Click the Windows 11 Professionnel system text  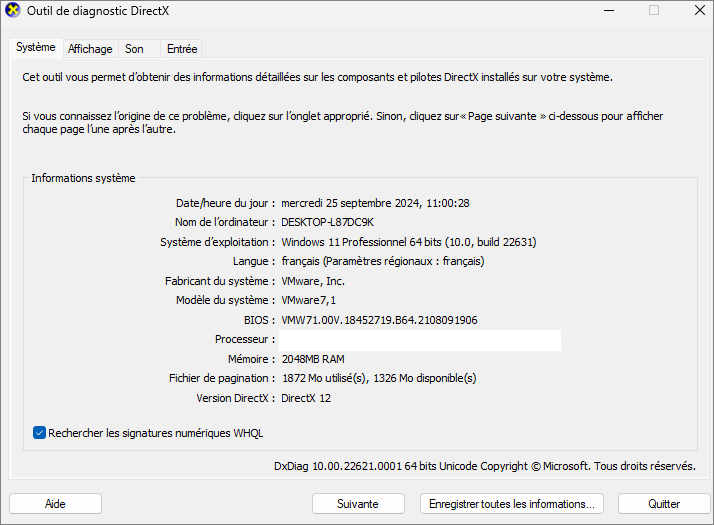(x=408, y=242)
